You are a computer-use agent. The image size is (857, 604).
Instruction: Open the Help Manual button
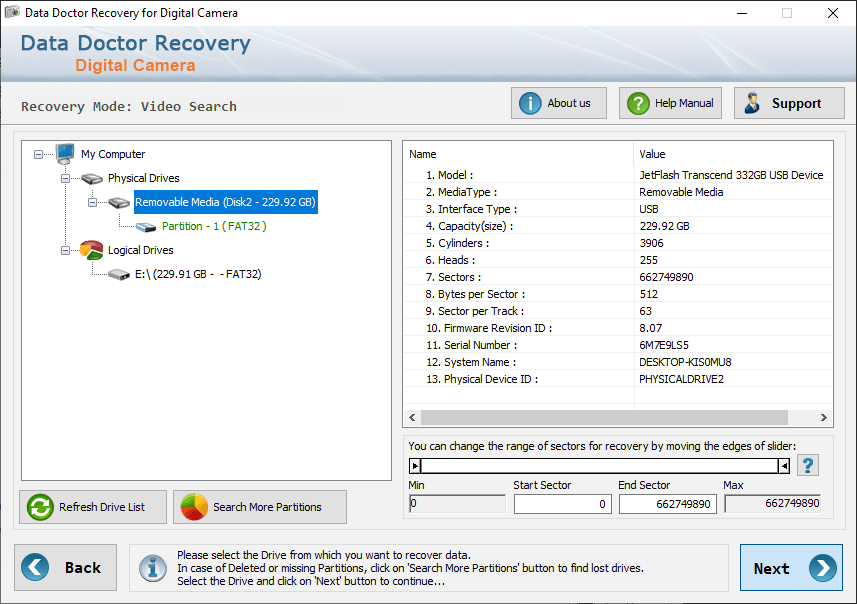click(x=670, y=103)
